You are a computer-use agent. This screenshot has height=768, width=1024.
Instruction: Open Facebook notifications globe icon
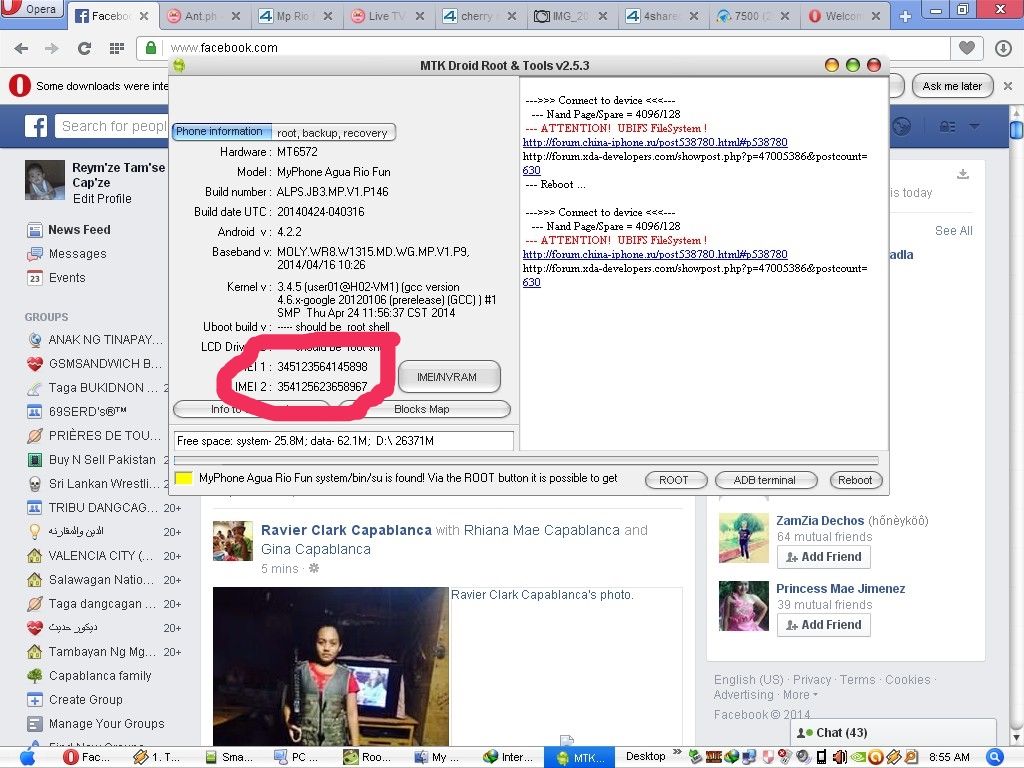902,126
